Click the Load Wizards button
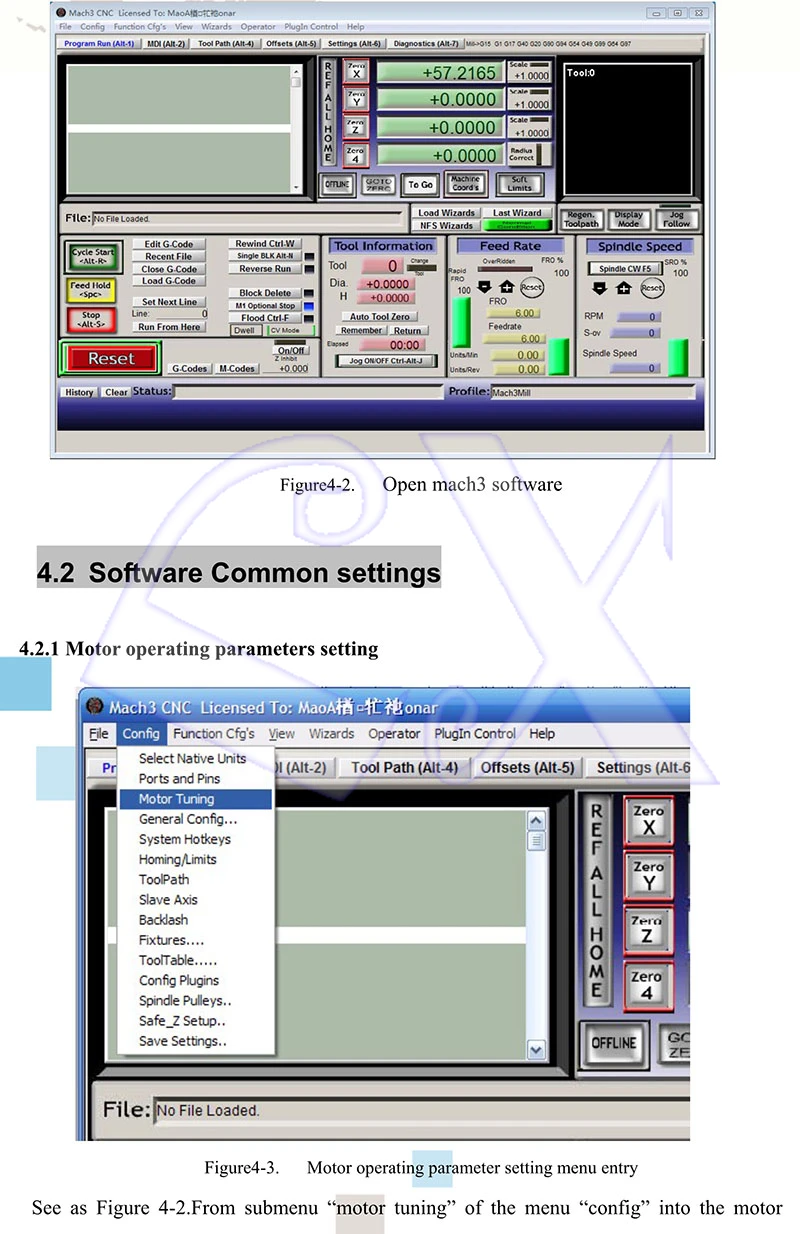The height and width of the screenshot is (1234, 800). tap(446, 213)
